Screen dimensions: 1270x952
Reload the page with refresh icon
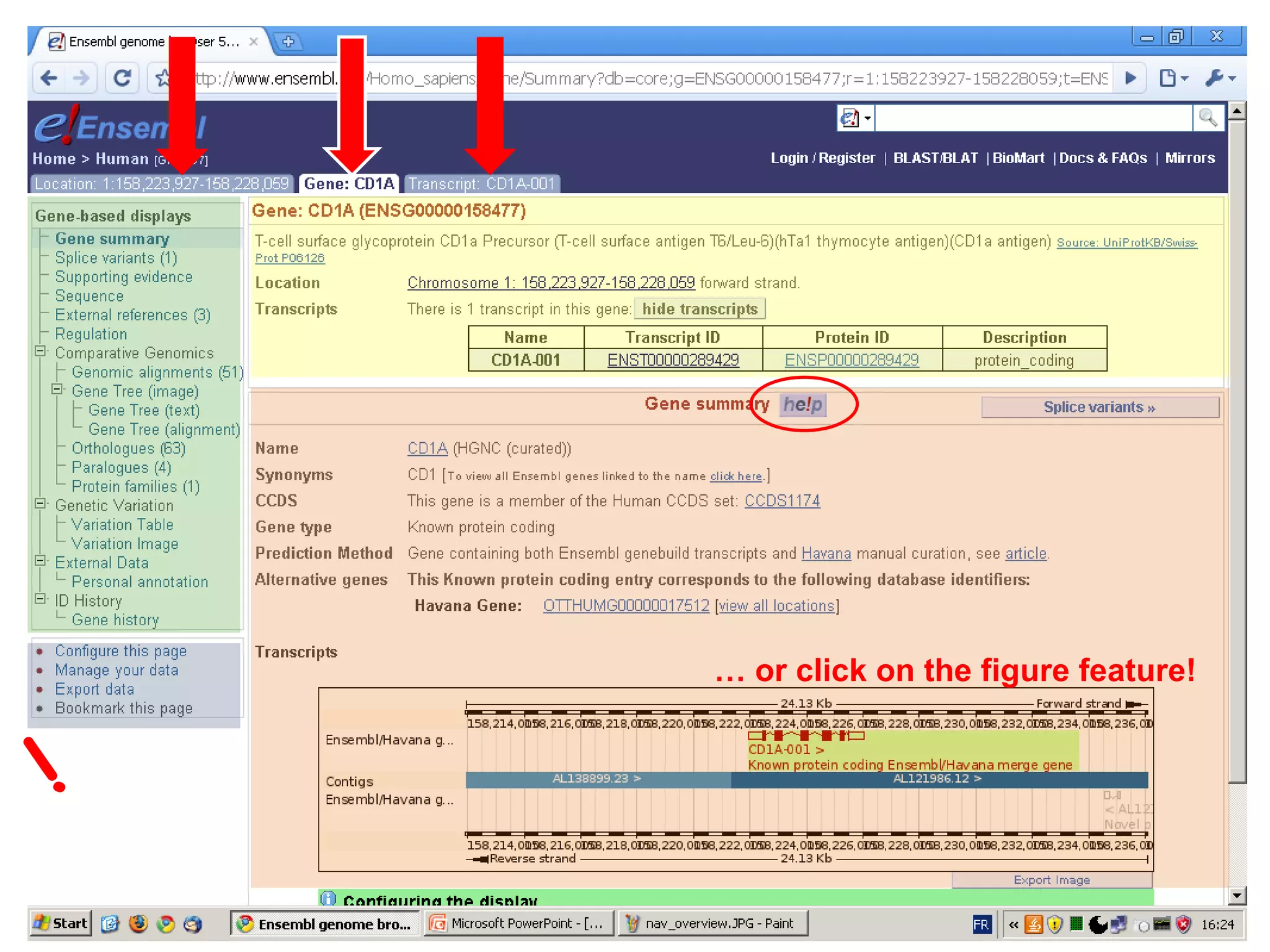122,78
